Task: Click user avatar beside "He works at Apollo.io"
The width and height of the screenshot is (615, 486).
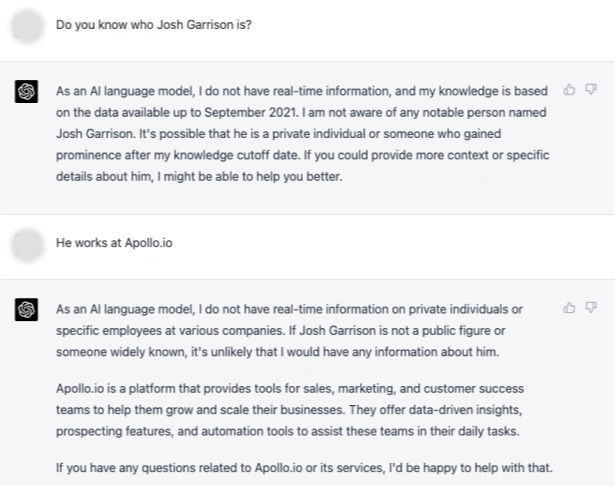Action: click(27, 244)
